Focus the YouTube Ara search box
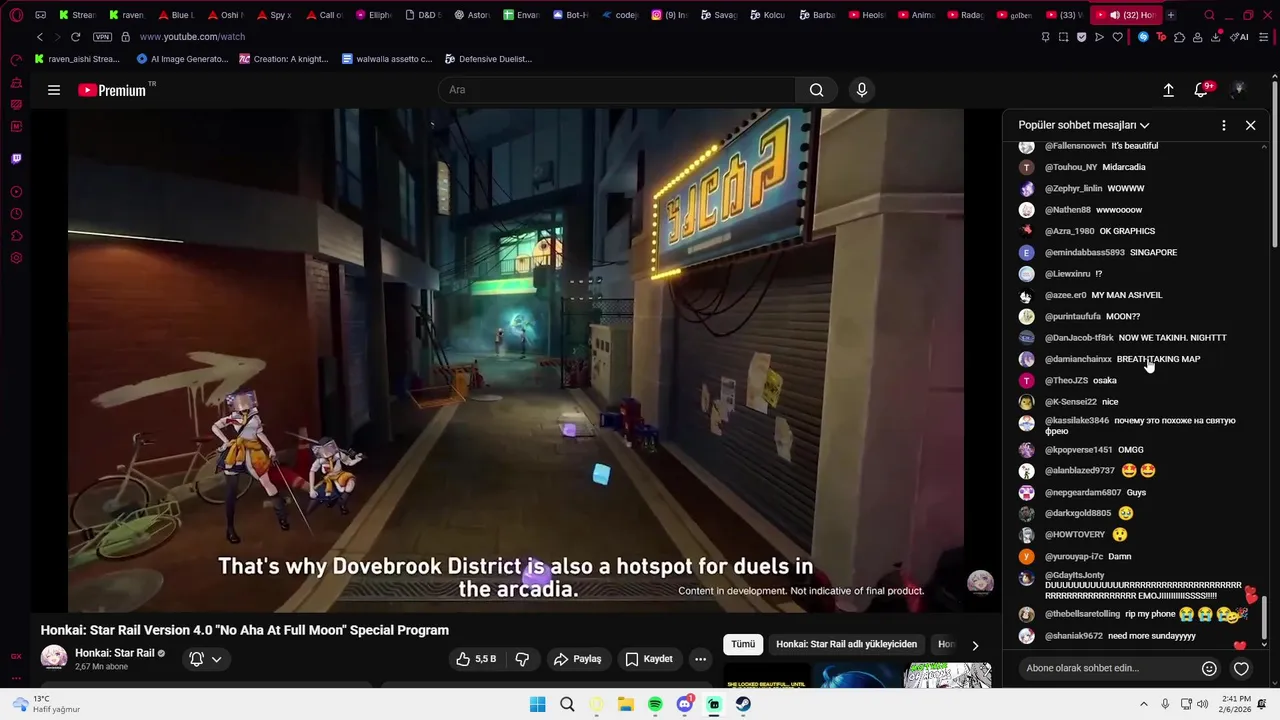Viewport: 1280px width, 720px height. point(617,90)
